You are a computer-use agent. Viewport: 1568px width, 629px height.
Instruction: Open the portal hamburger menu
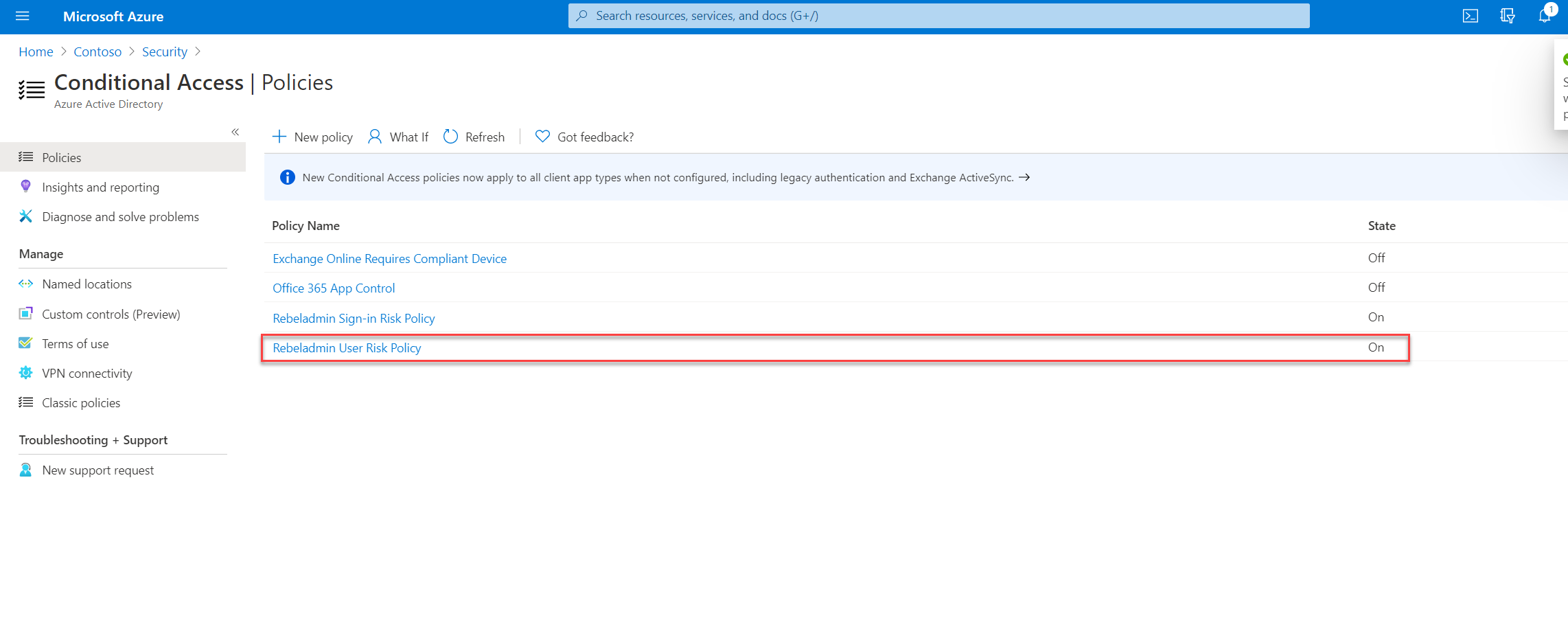click(x=23, y=16)
